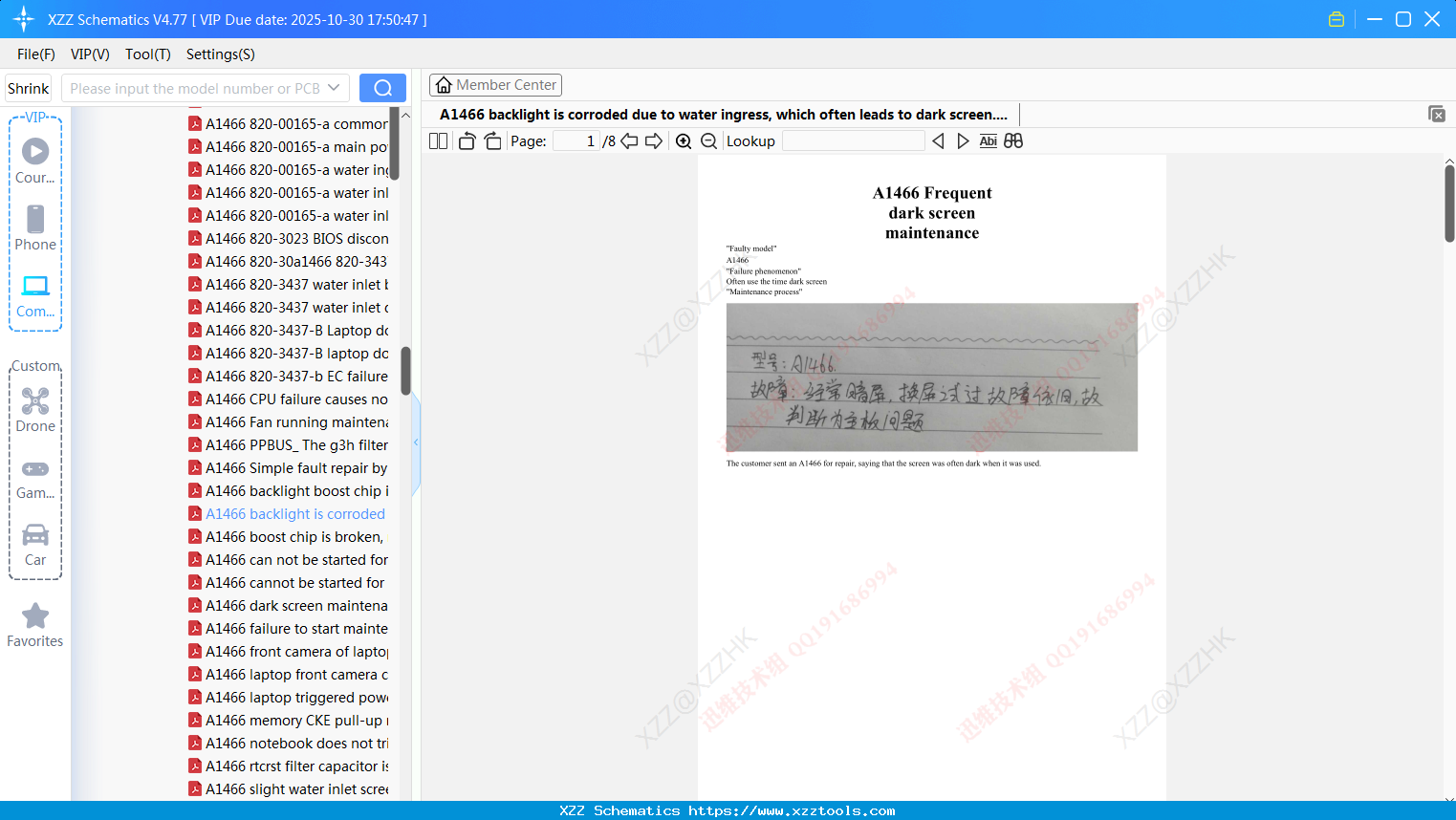Open A1466 front camera of laptop file
The height and width of the screenshot is (820, 1456).
tap(288, 652)
